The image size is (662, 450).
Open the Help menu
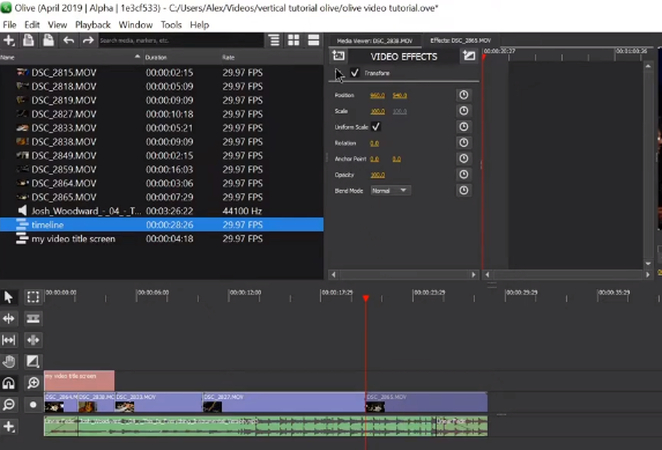coord(199,25)
